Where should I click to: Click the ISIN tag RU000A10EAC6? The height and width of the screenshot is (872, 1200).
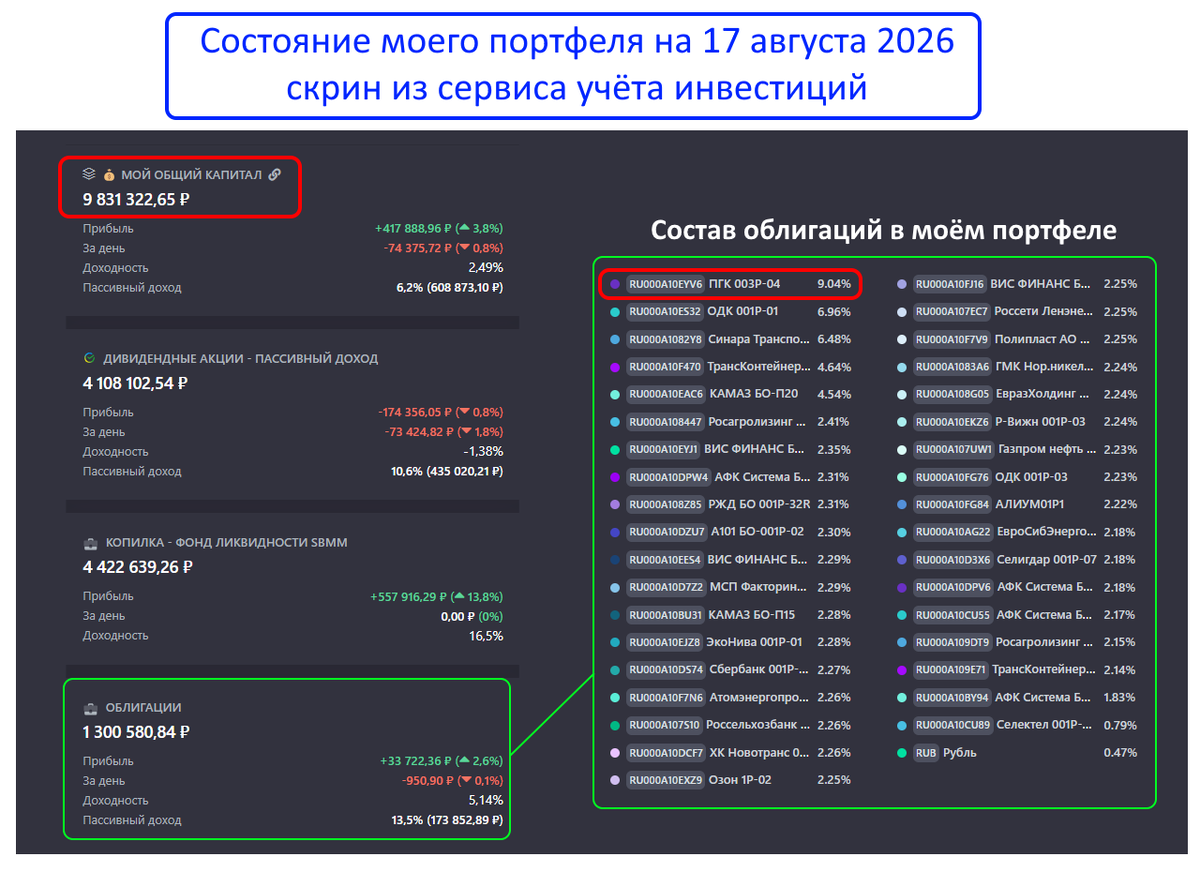pos(665,394)
